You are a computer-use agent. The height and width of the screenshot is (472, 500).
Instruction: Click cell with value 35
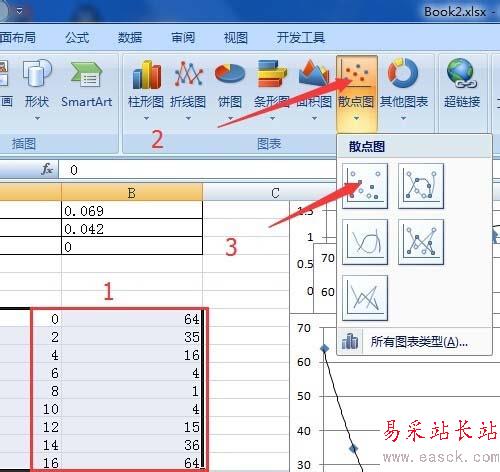(x=132, y=337)
